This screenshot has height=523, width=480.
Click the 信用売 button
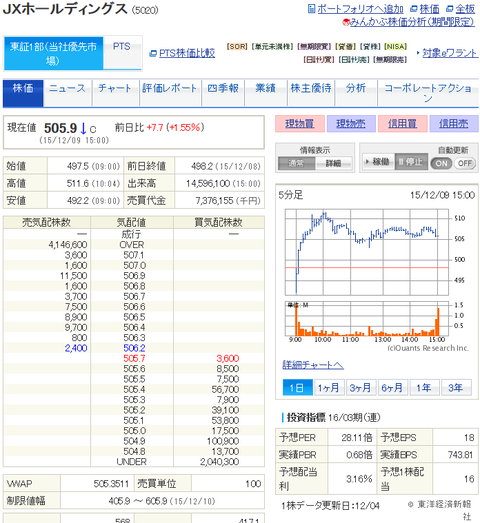[x=454, y=124]
